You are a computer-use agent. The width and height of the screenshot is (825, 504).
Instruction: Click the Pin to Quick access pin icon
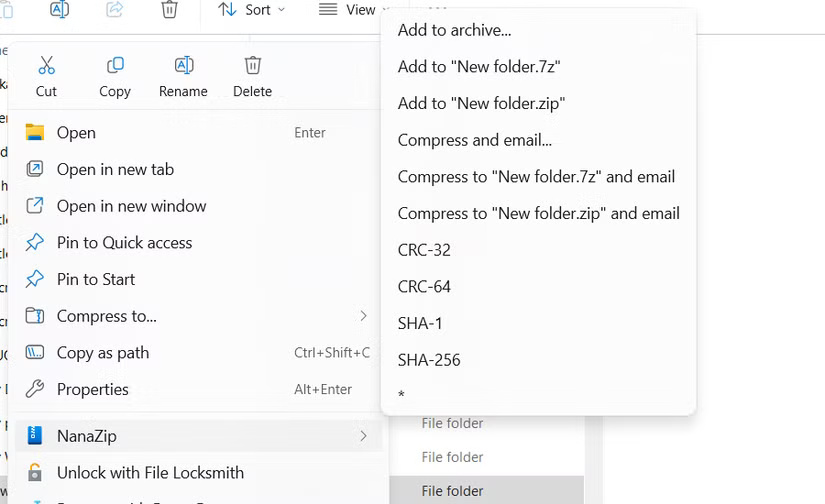pos(35,243)
